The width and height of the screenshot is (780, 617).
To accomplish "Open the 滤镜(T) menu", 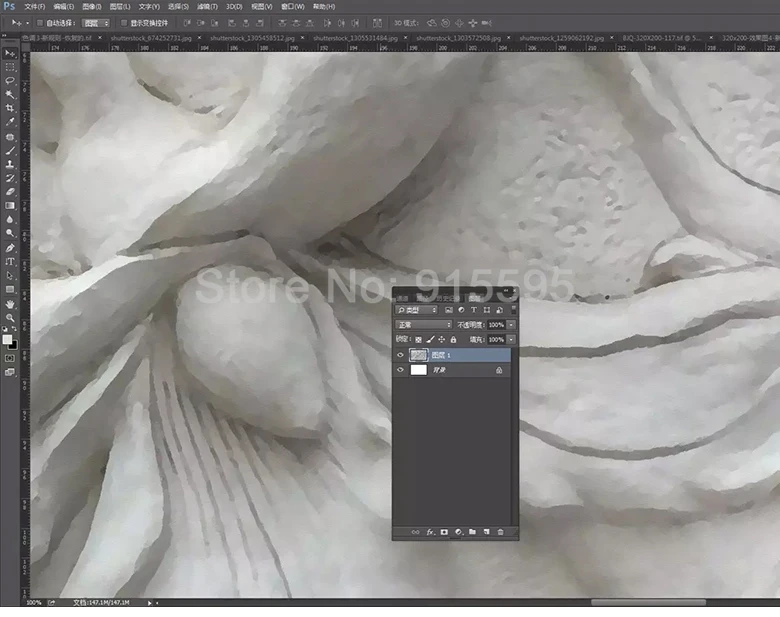I will coord(207,7).
